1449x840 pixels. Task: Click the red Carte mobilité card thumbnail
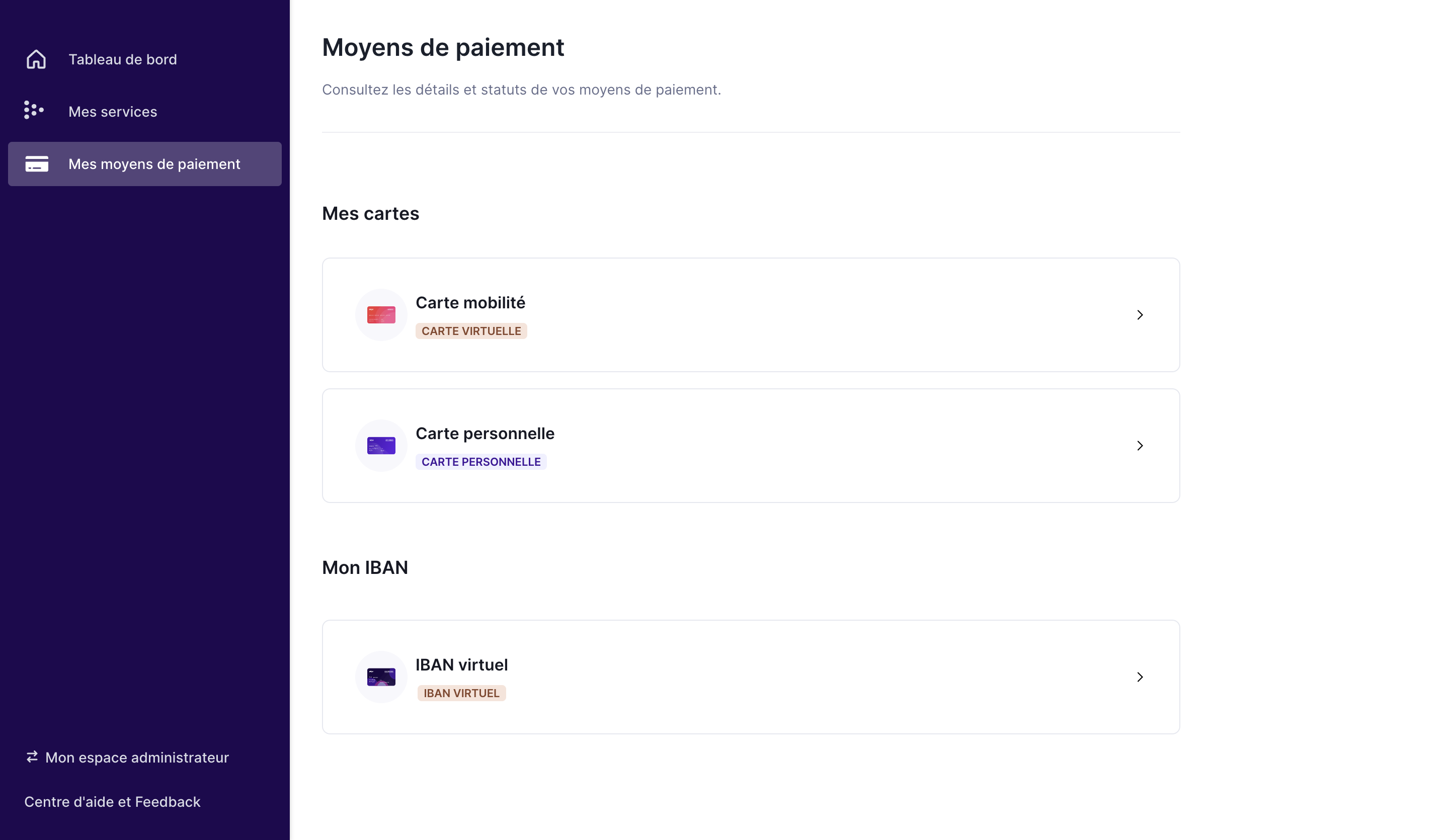click(x=381, y=315)
